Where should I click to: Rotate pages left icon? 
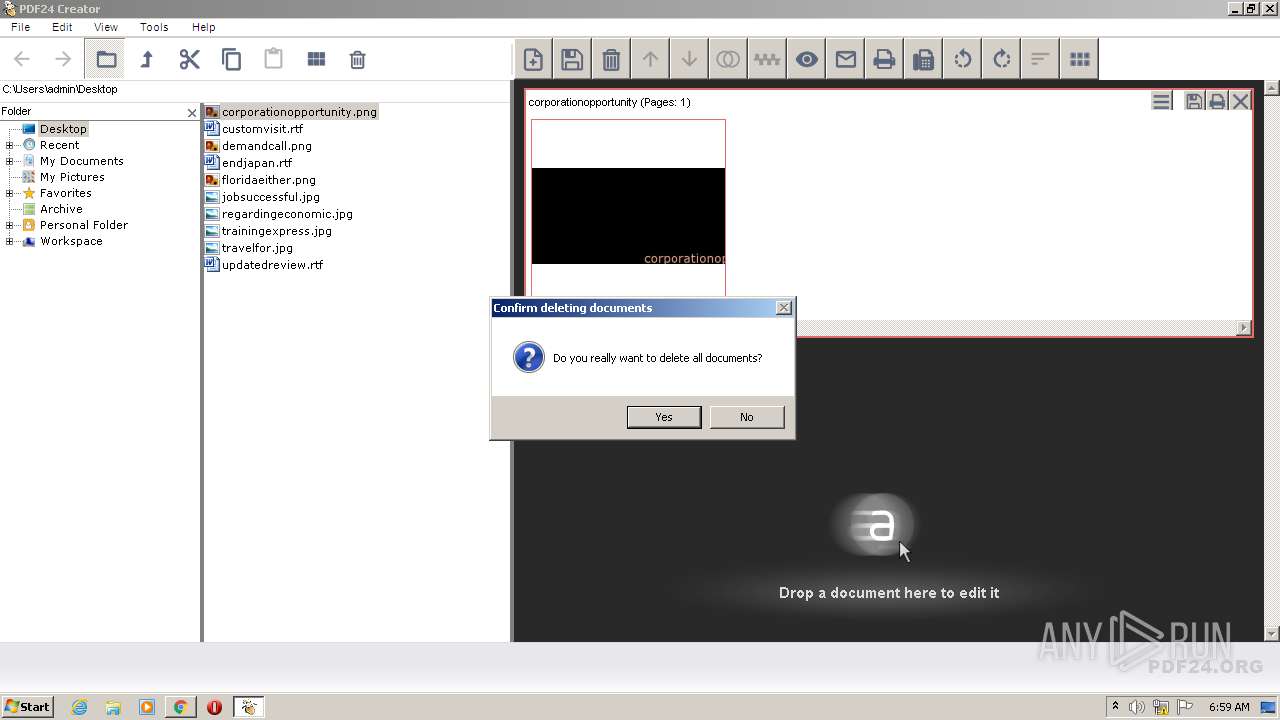point(962,60)
